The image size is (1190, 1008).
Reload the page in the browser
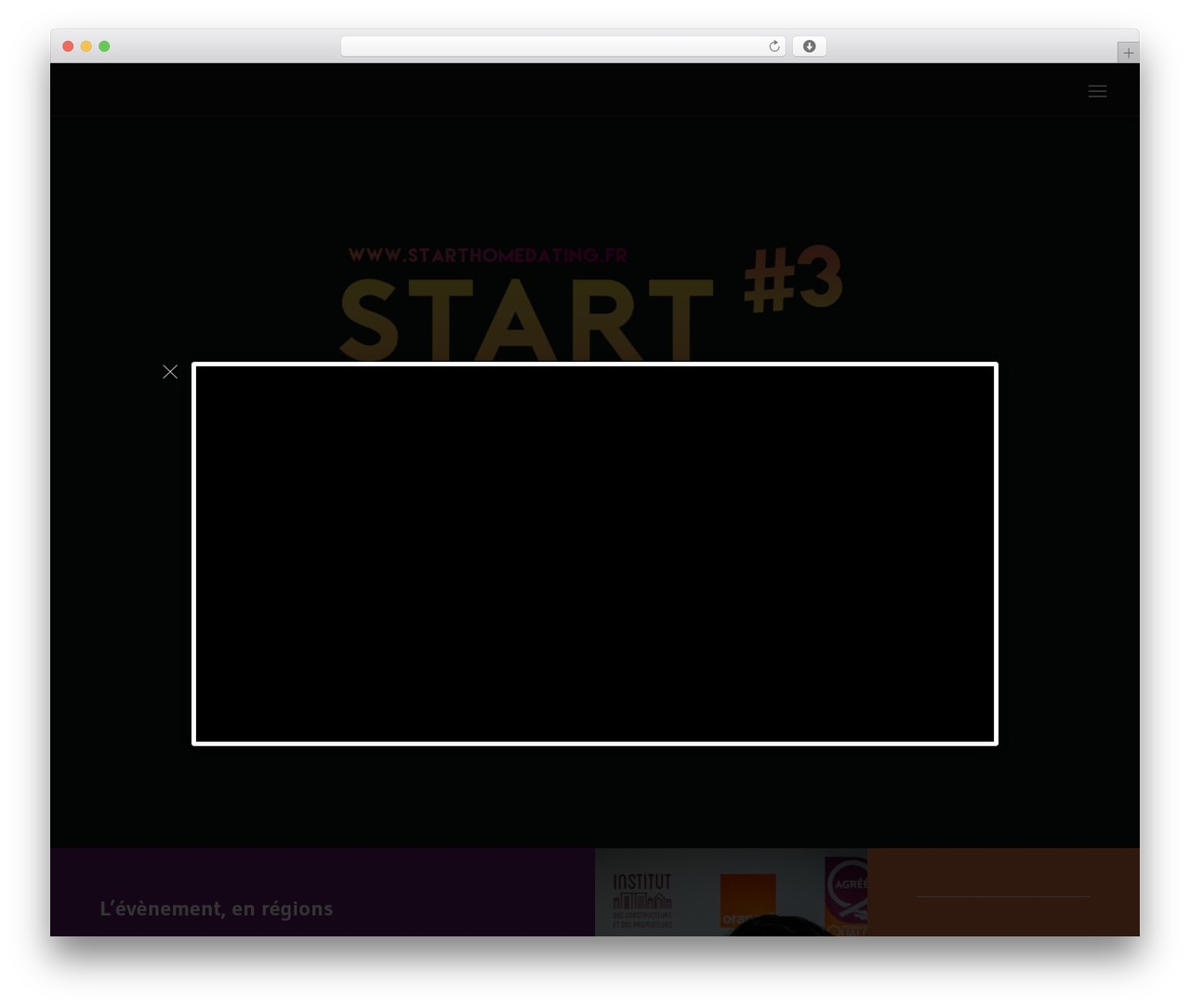774,46
